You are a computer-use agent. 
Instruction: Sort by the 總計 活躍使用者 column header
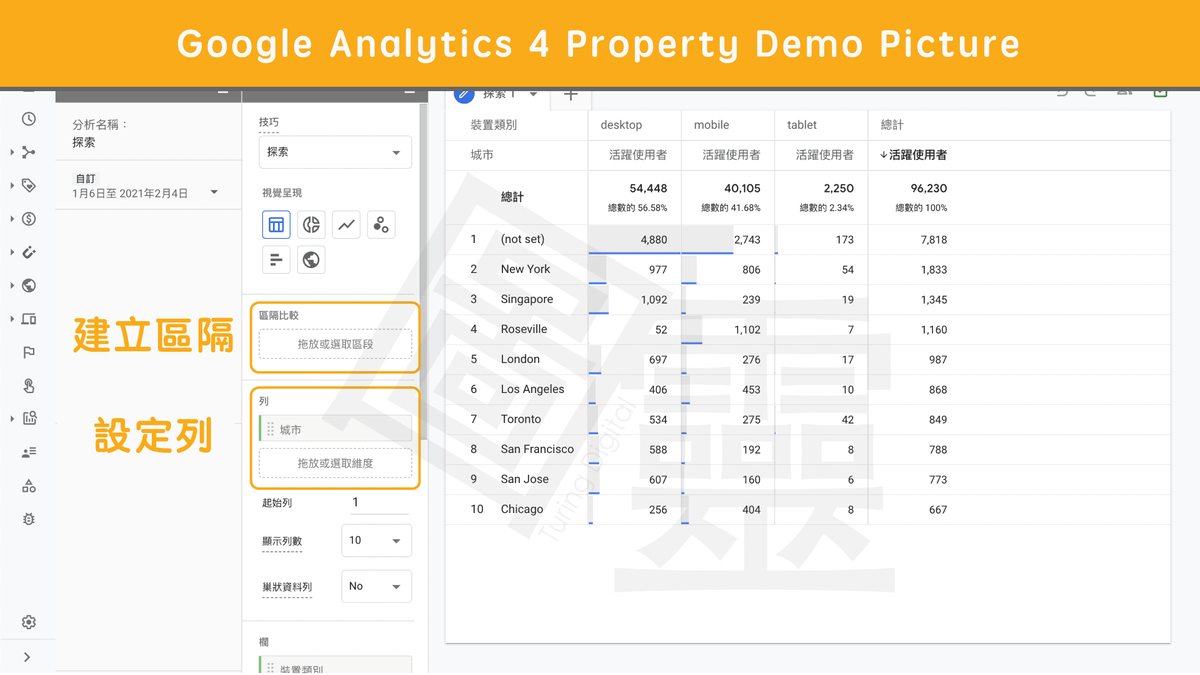coord(913,155)
